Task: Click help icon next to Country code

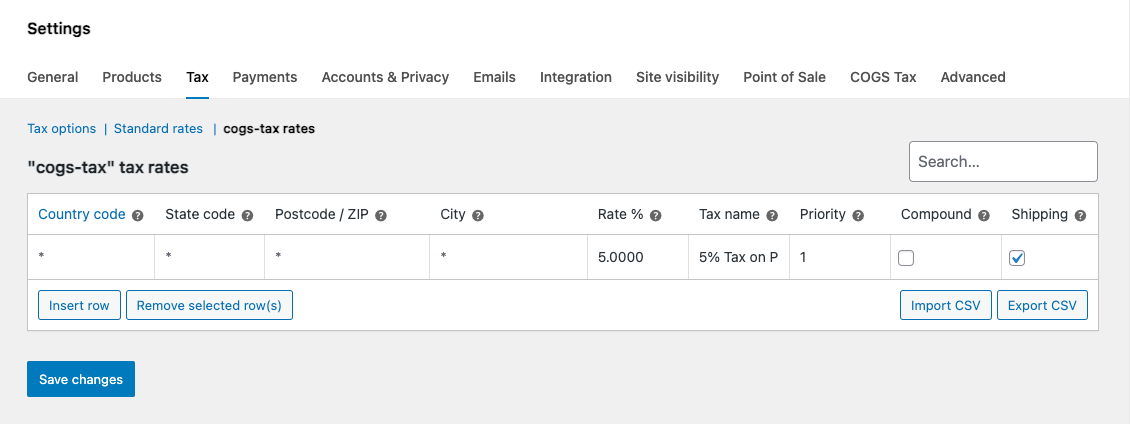Action: (138, 215)
